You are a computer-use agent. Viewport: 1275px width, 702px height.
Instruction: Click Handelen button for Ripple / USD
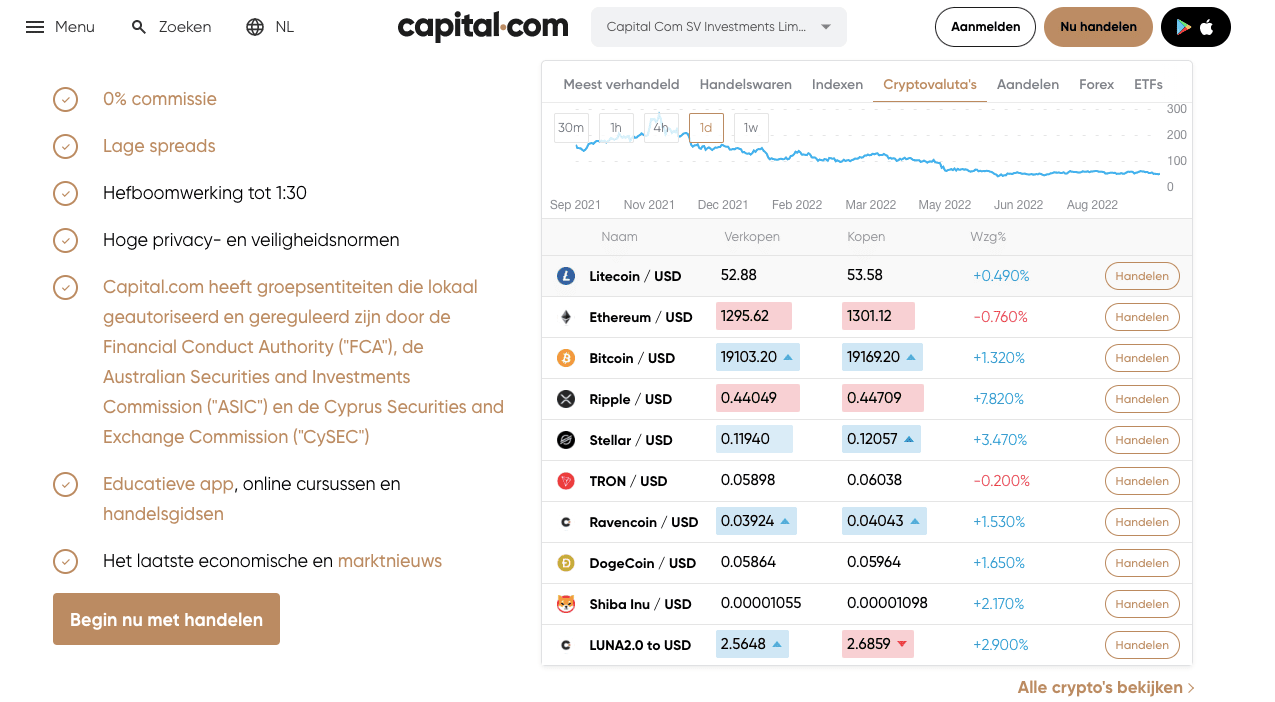[1142, 399]
